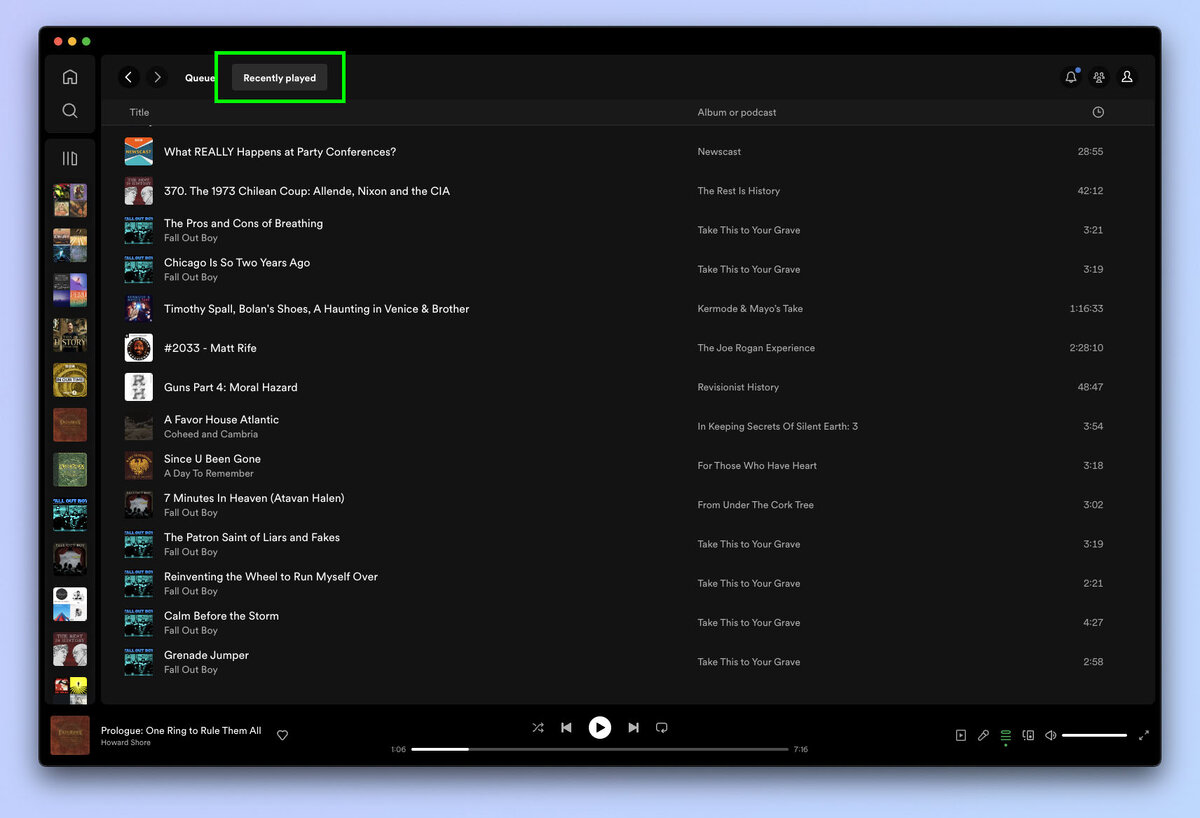Open Guns Part 4: Moral Hazard cover

tap(139, 387)
